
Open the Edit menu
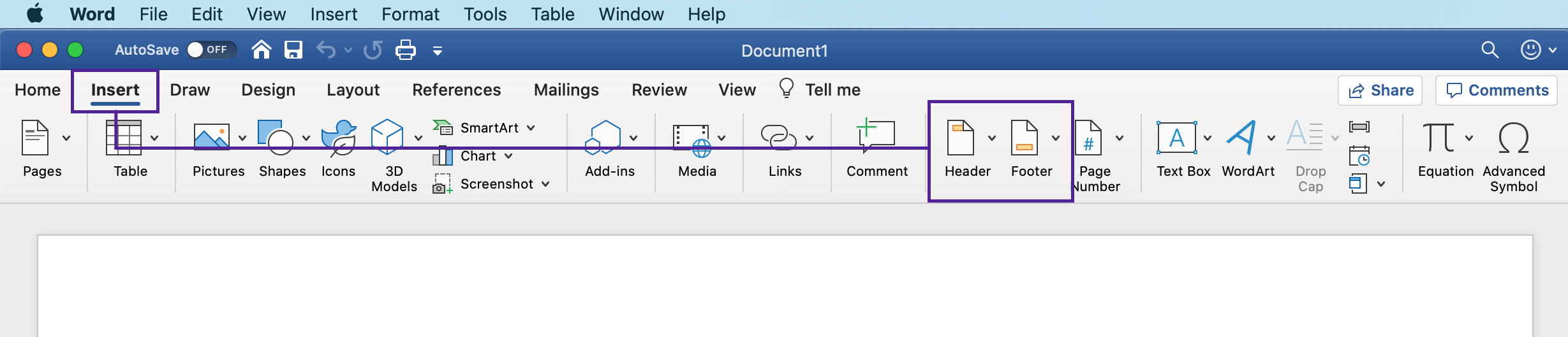(x=207, y=14)
